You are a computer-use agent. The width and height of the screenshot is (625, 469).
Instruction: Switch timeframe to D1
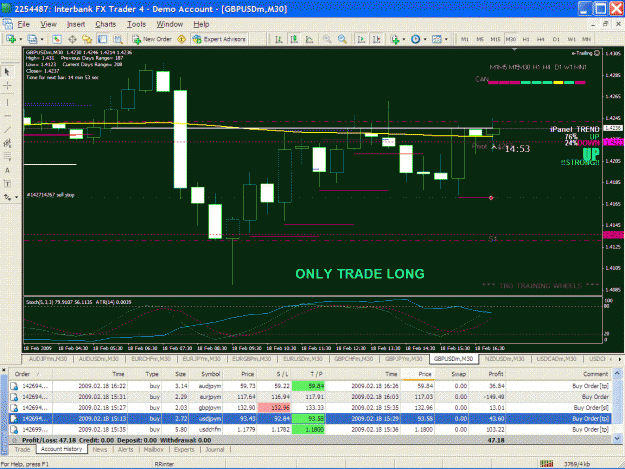click(x=556, y=39)
